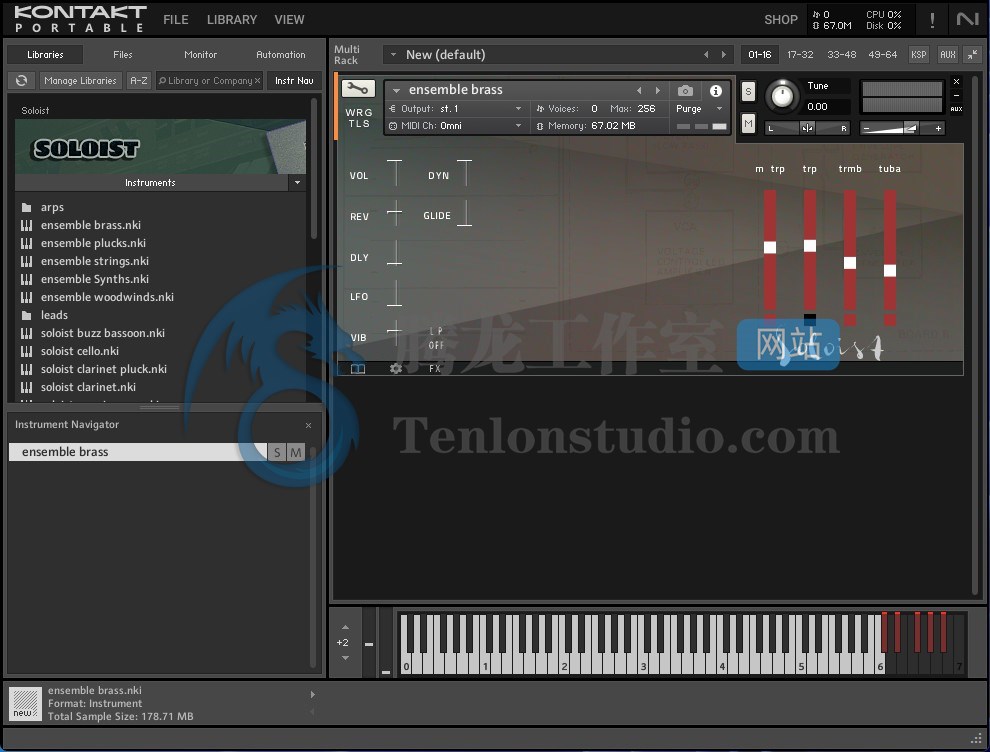Show rack page 01-16
Image resolution: width=990 pixels, height=752 pixels.
760,55
